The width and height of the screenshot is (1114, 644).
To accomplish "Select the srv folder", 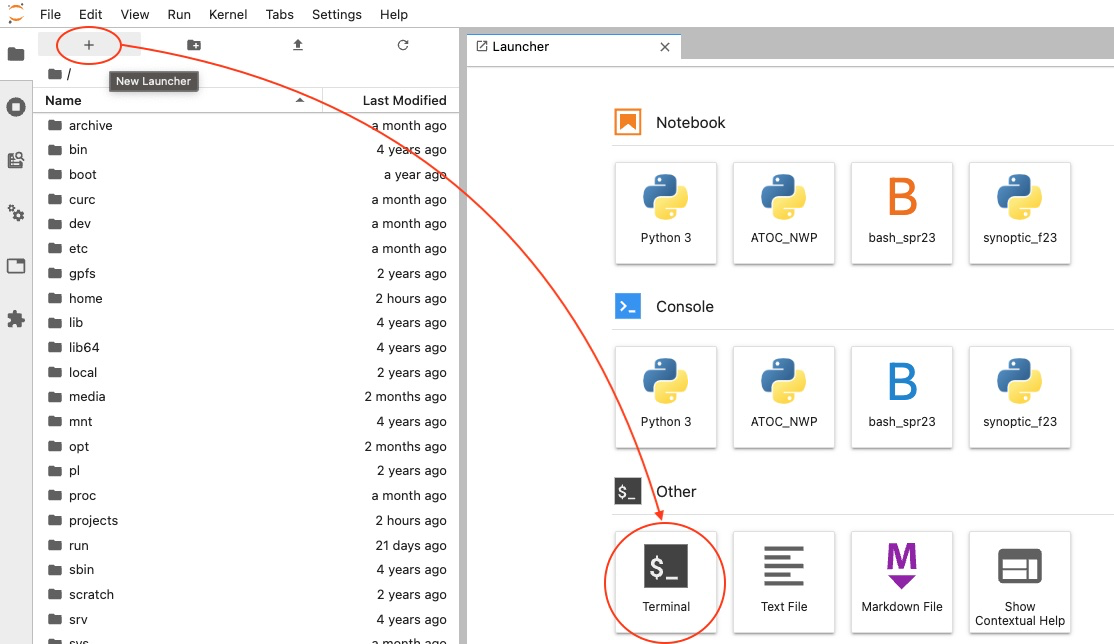I will (x=247, y=619).
